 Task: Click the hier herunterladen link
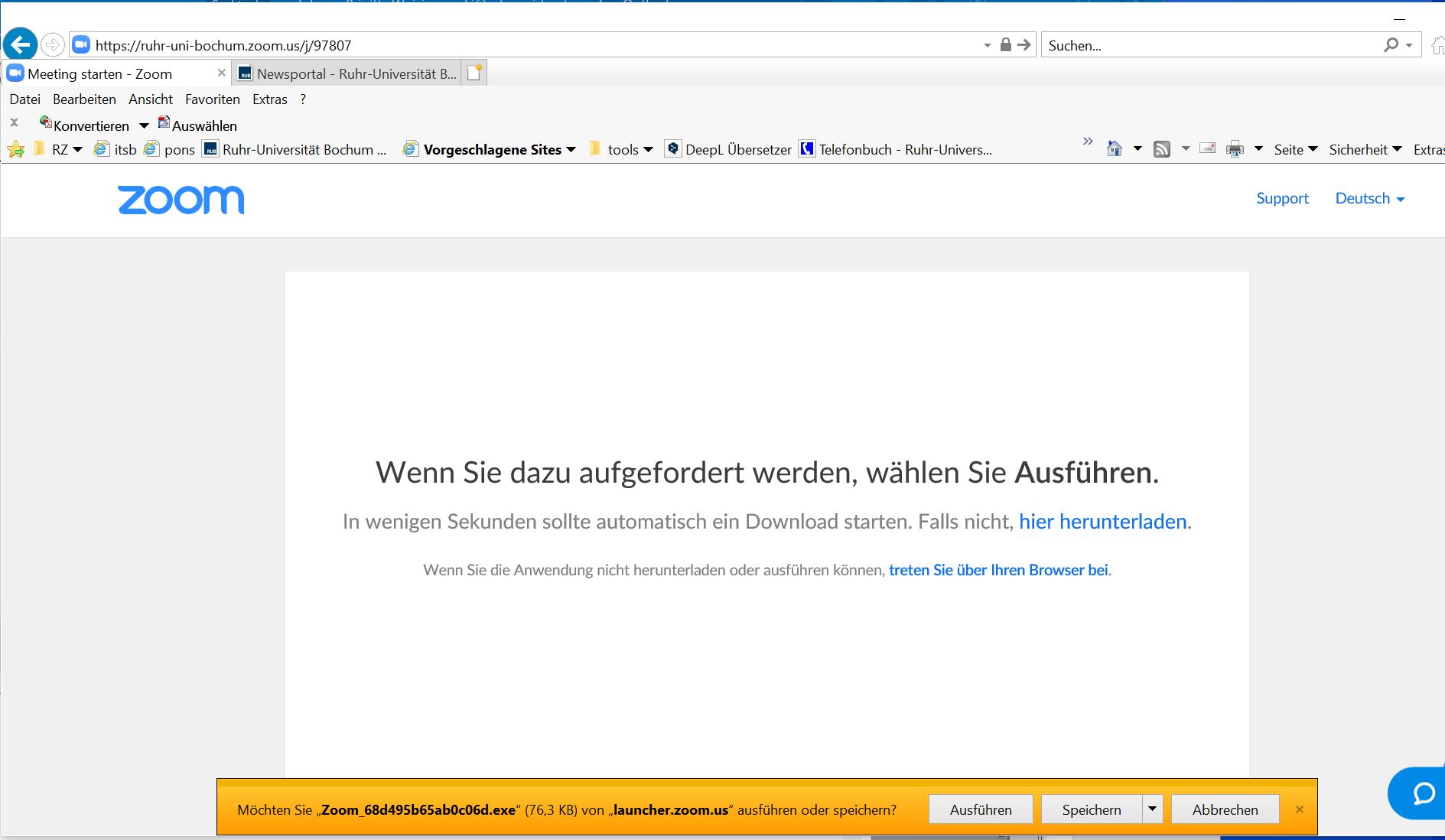point(1103,522)
